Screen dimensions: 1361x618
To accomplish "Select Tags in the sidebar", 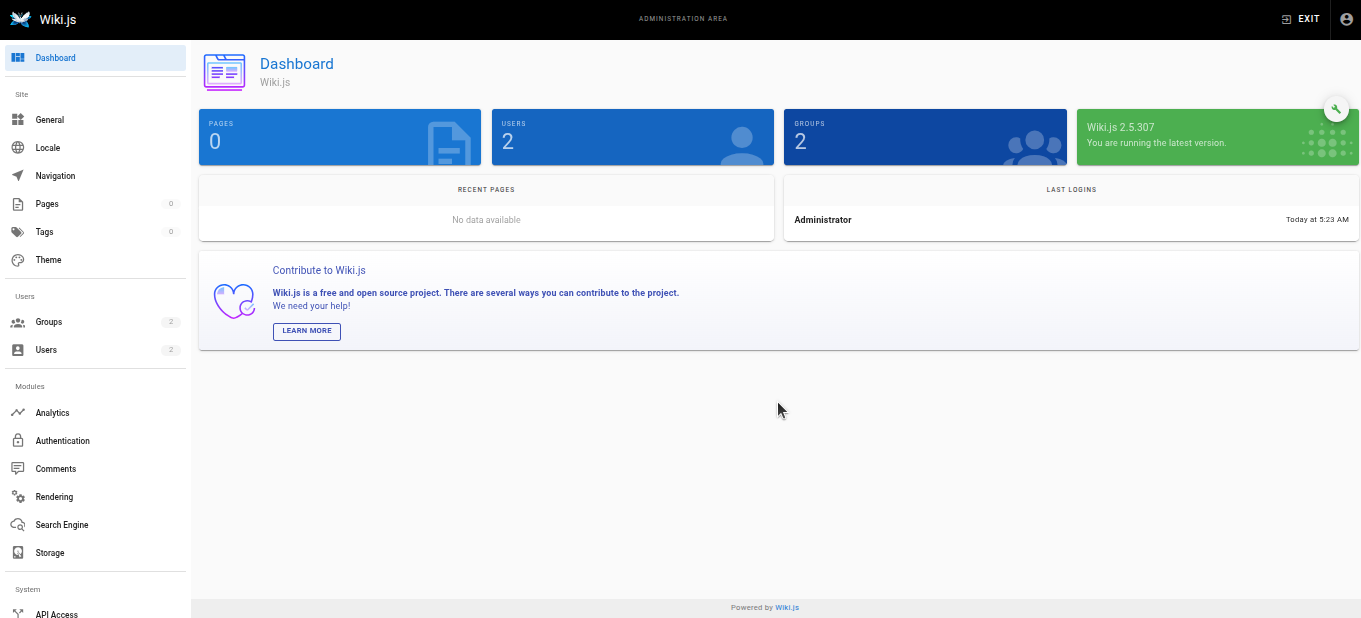I will (x=95, y=232).
